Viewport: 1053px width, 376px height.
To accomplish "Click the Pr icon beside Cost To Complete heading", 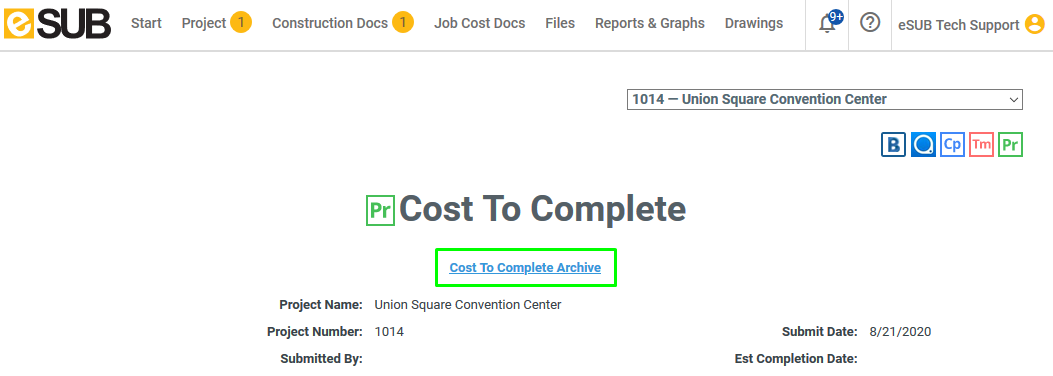I will click(380, 210).
